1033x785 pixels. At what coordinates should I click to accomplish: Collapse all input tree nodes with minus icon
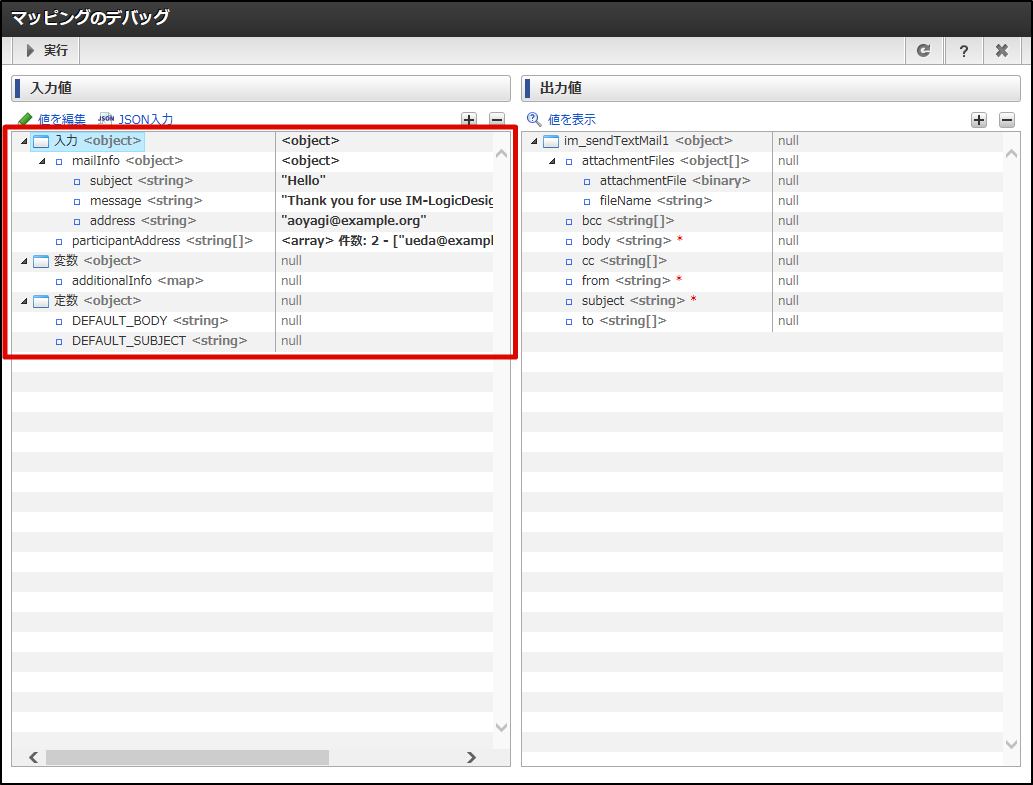click(x=497, y=120)
